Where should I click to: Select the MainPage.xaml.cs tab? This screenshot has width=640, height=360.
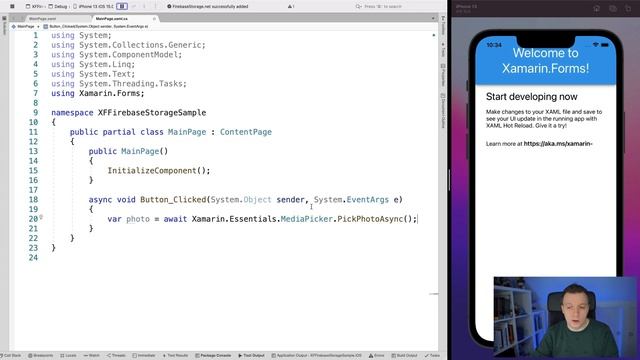pyautogui.click(x=111, y=19)
